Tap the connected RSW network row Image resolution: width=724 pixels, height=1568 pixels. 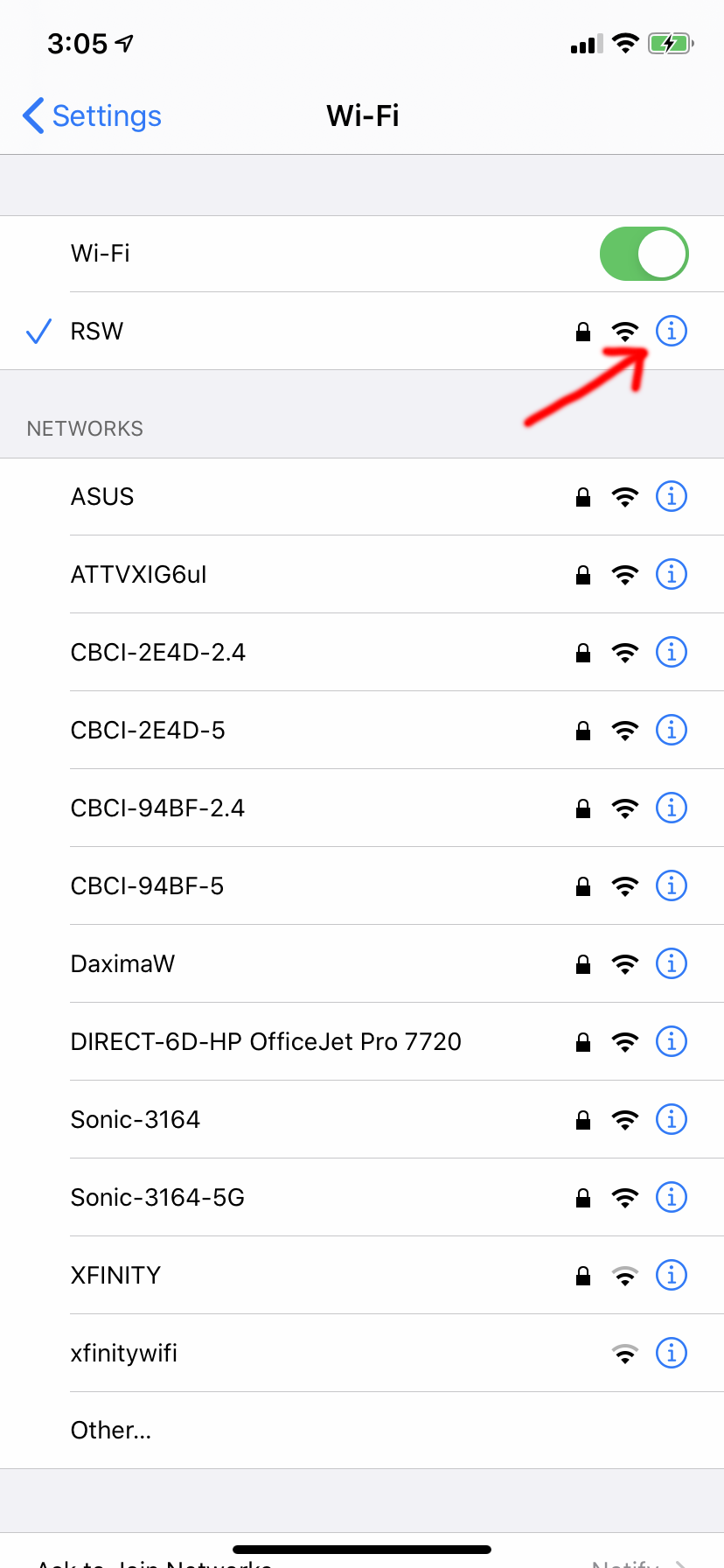[362, 331]
